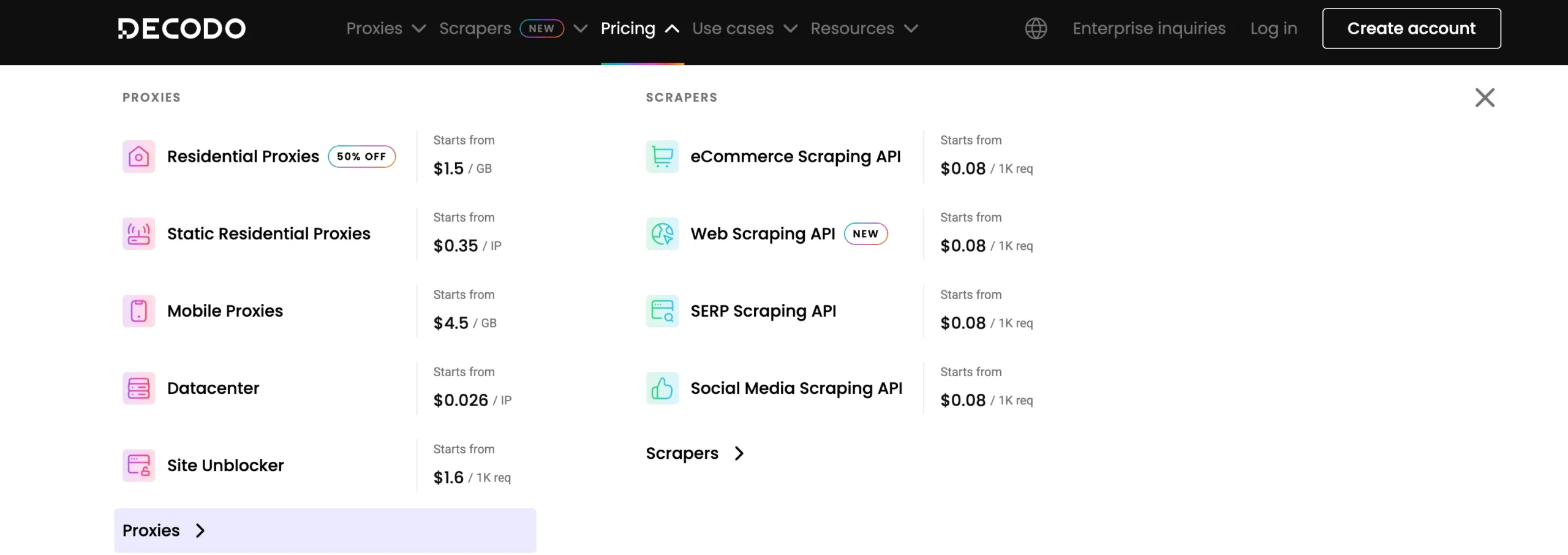Open Web Scraping API pricing

click(x=763, y=233)
